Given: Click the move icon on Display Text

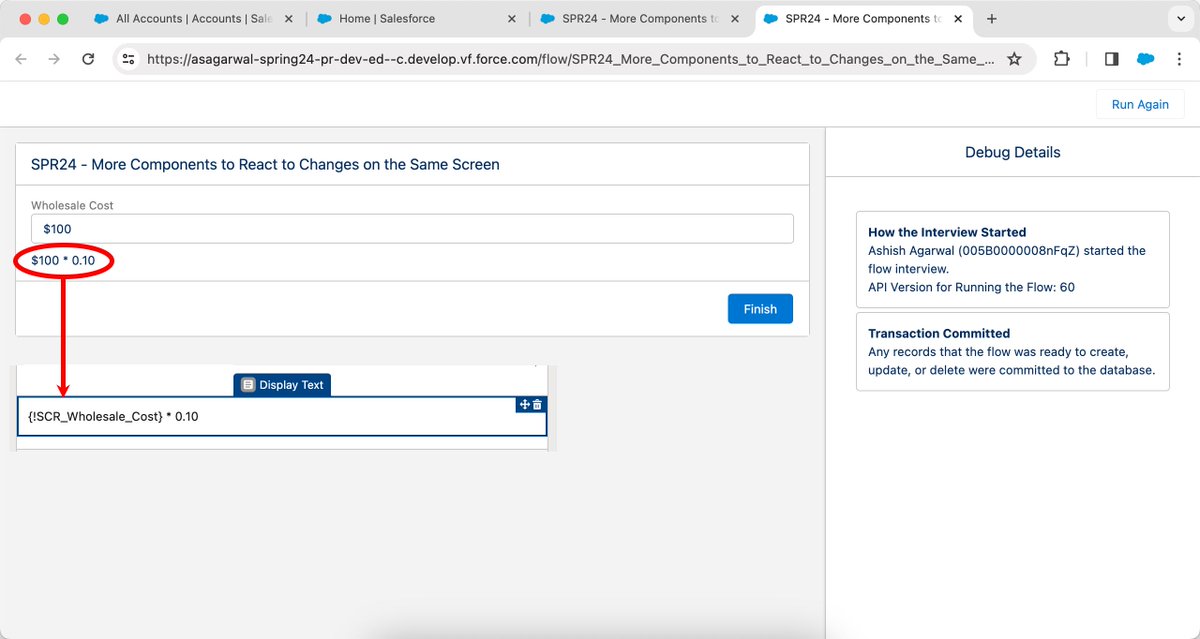Looking at the screenshot, I should point(524,404).
